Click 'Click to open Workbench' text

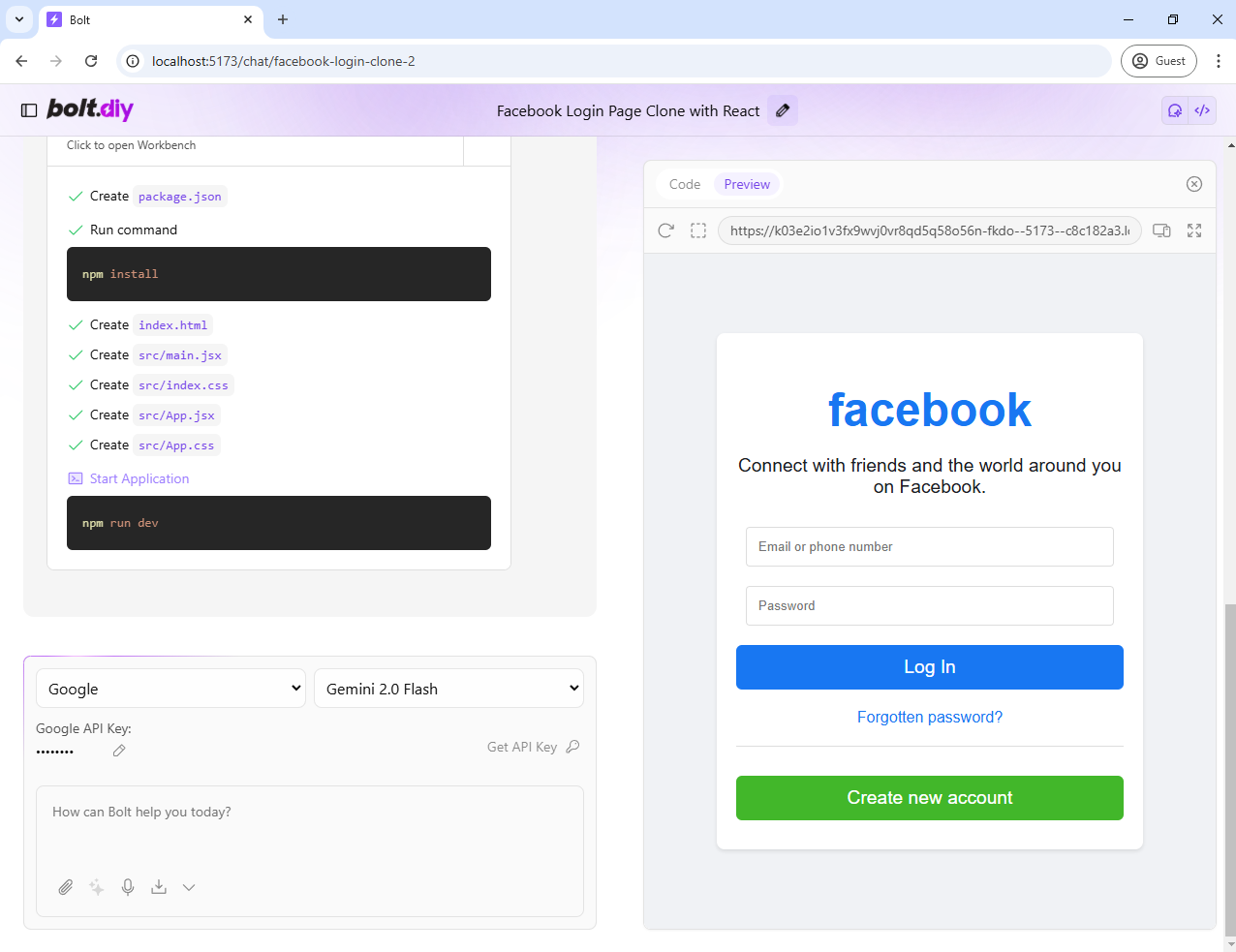[131, 145]
